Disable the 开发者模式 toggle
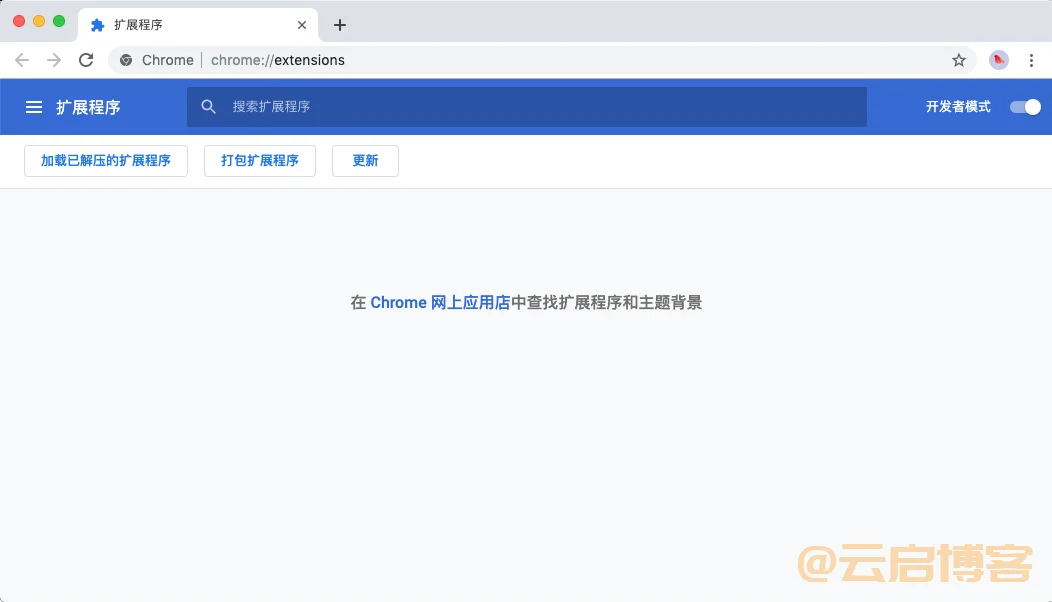This screenshot has height=602, width=1052. point(1025,107)
